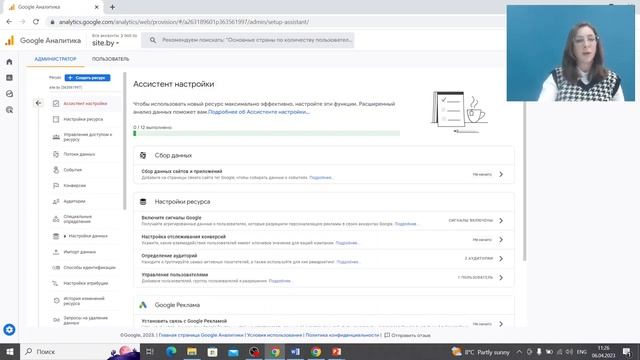Switch to the Пользователь tab
Image resolution: width=640 pixels, height=360 pixels.
point(111,59)
